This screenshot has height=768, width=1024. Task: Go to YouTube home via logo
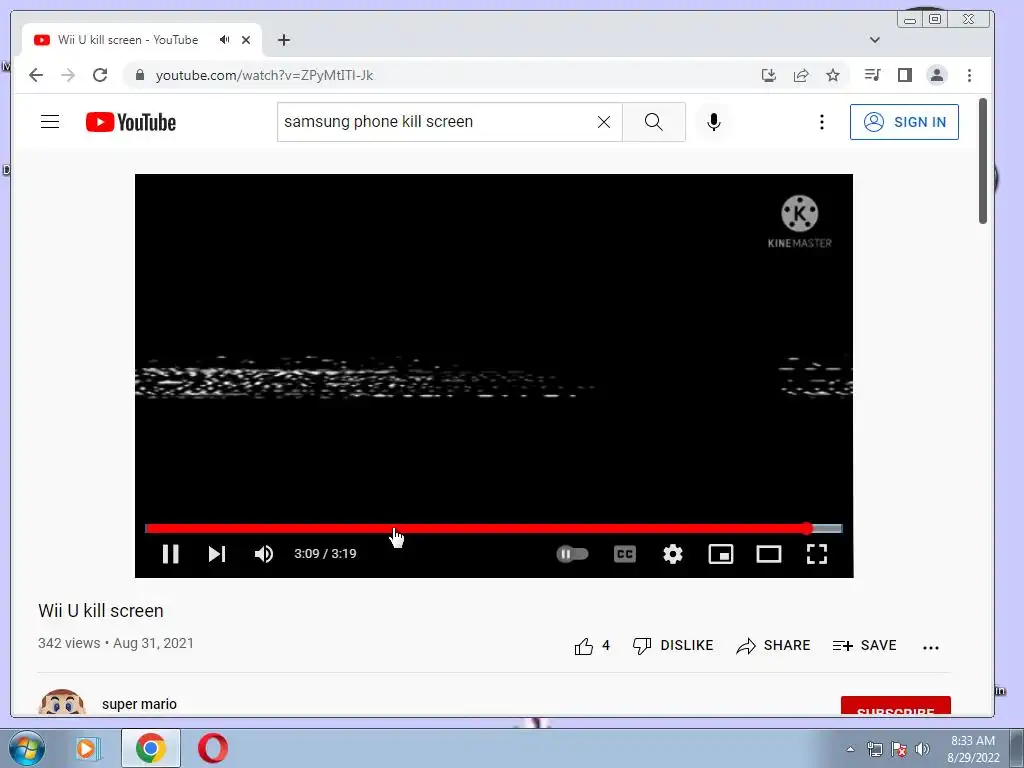pyautogui.click(x=131, y=122)
